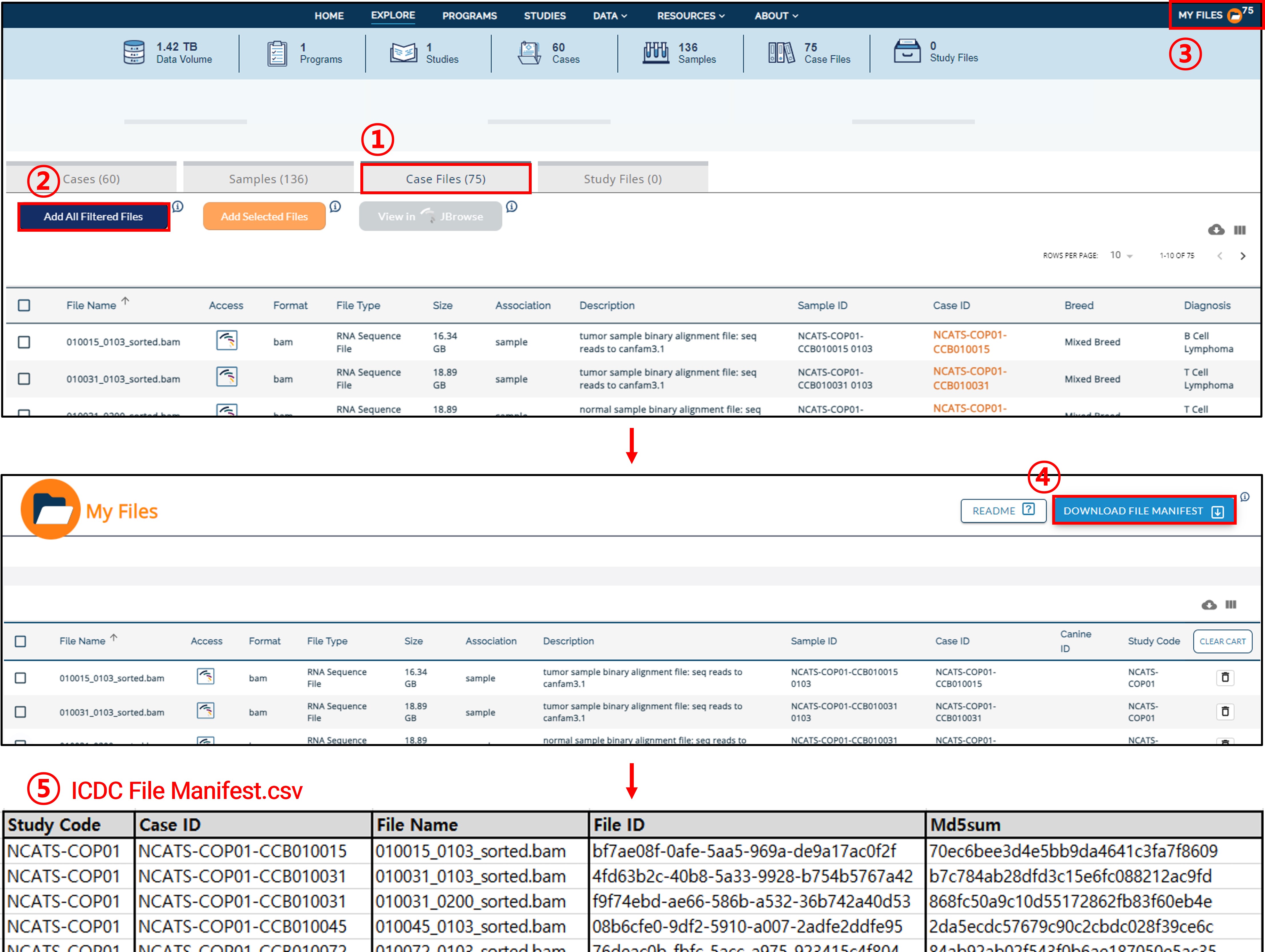This screenshot has width=1265, height=952.
Task: Open info tooltip beside View in JBrowse
Action: 512,207
